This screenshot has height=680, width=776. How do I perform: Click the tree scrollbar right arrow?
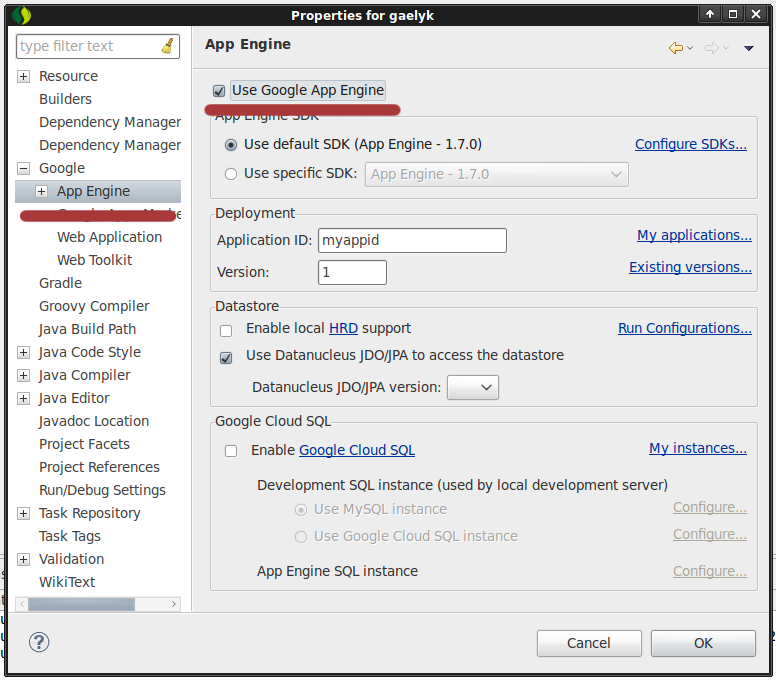click(174, 604)
